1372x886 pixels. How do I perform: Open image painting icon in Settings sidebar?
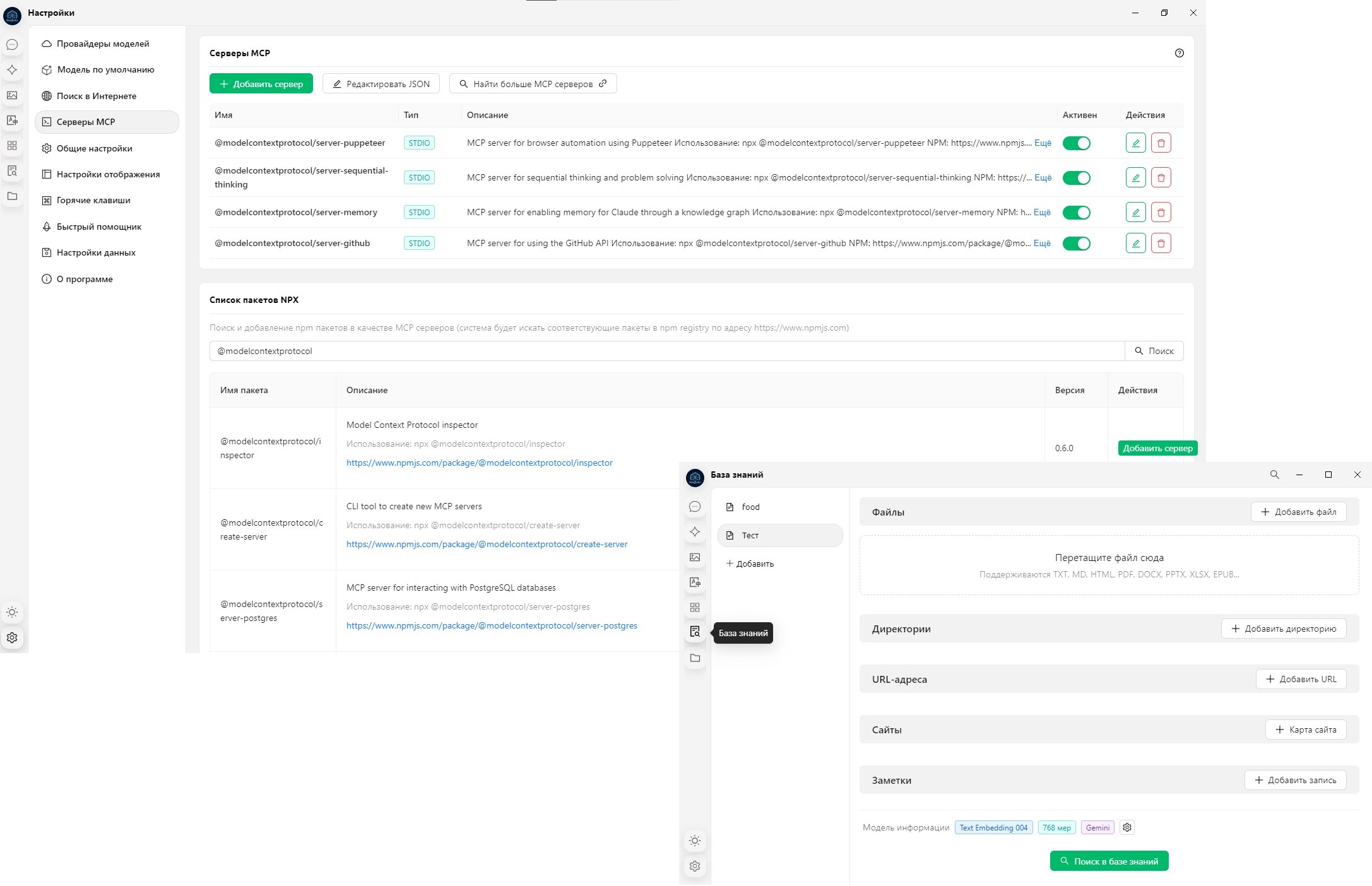point(12,95)
